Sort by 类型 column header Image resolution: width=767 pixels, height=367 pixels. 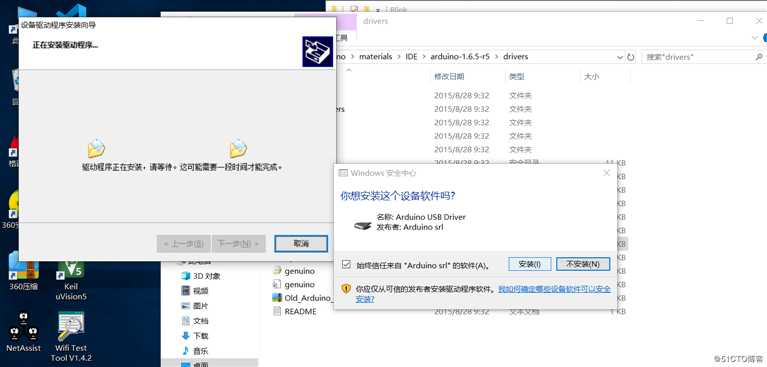tap(517, 76)
